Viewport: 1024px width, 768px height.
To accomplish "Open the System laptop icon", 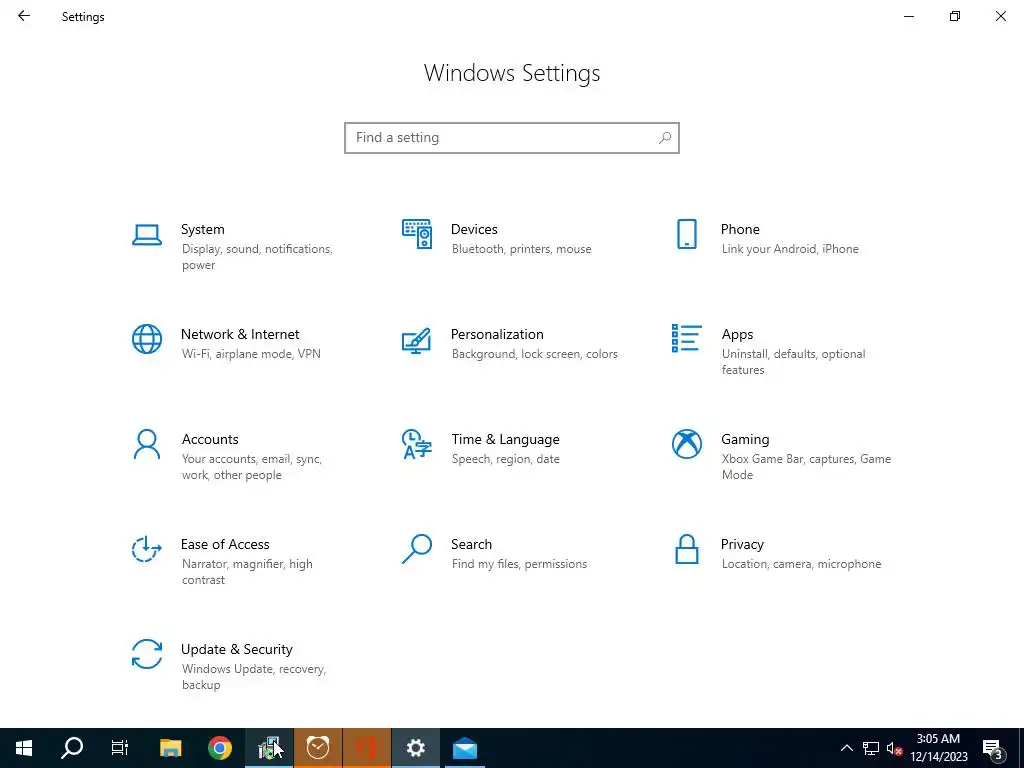I will [x=146, y=235].
